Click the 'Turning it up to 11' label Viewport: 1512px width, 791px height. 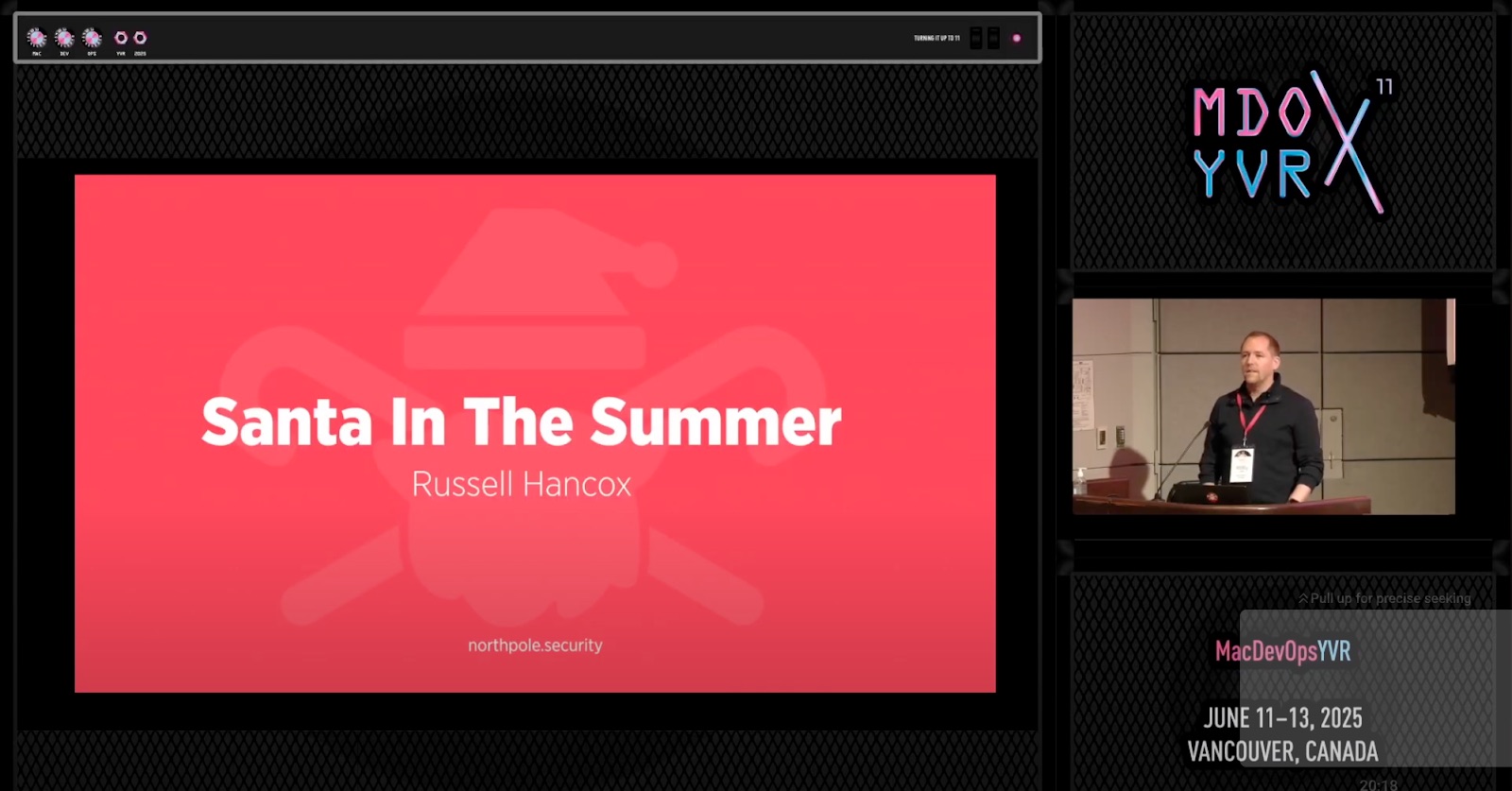[x=936, y=39]
